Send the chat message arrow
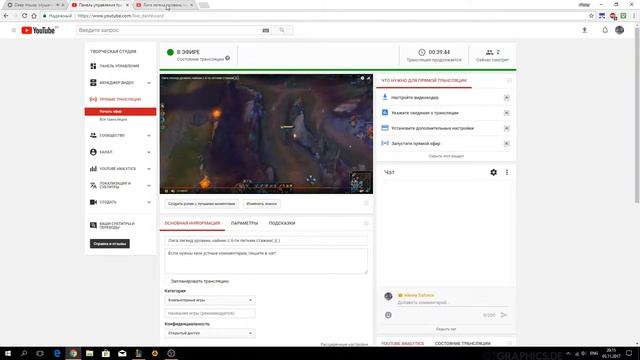This screenshot has width=640, height=360. point(504,315)
